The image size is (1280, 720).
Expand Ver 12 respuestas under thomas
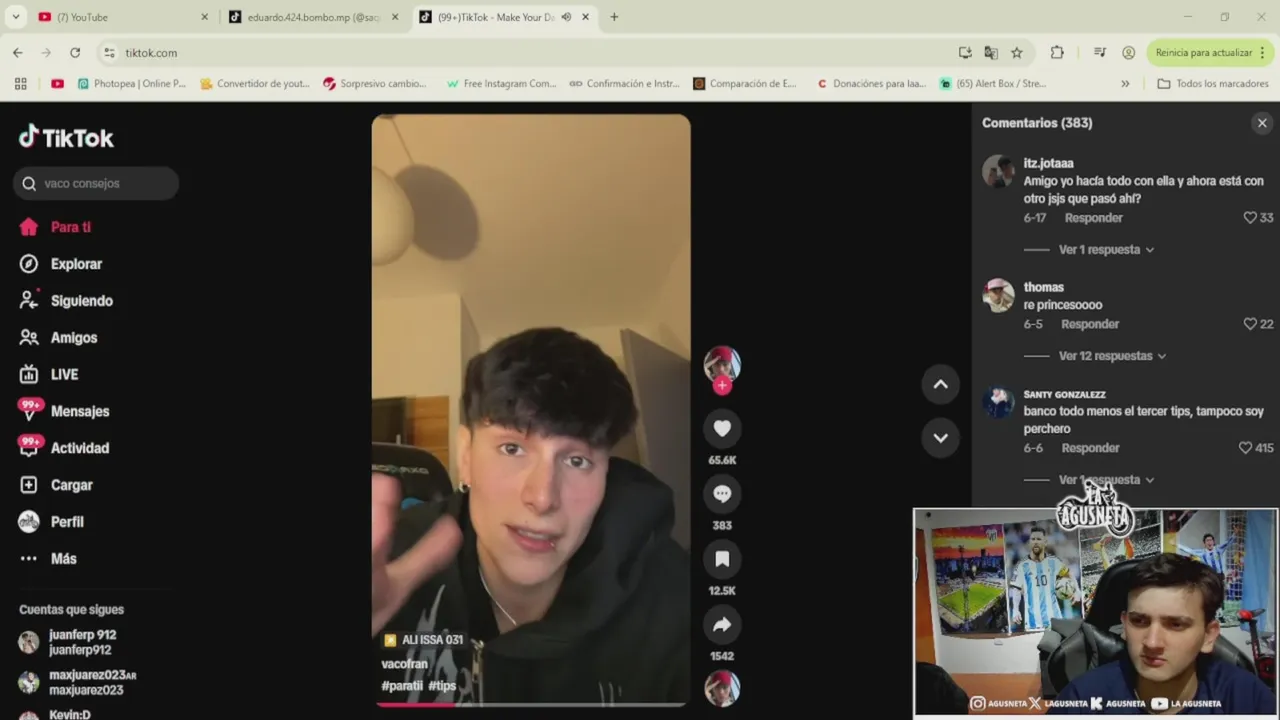1112,356
